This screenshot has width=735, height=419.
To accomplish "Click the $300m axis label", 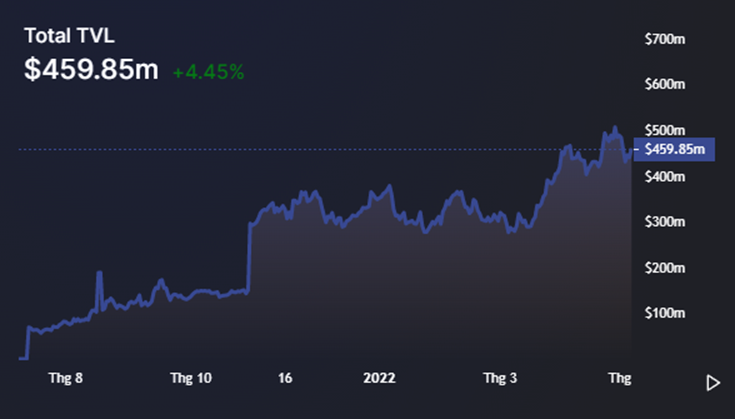I will point(665,222).
